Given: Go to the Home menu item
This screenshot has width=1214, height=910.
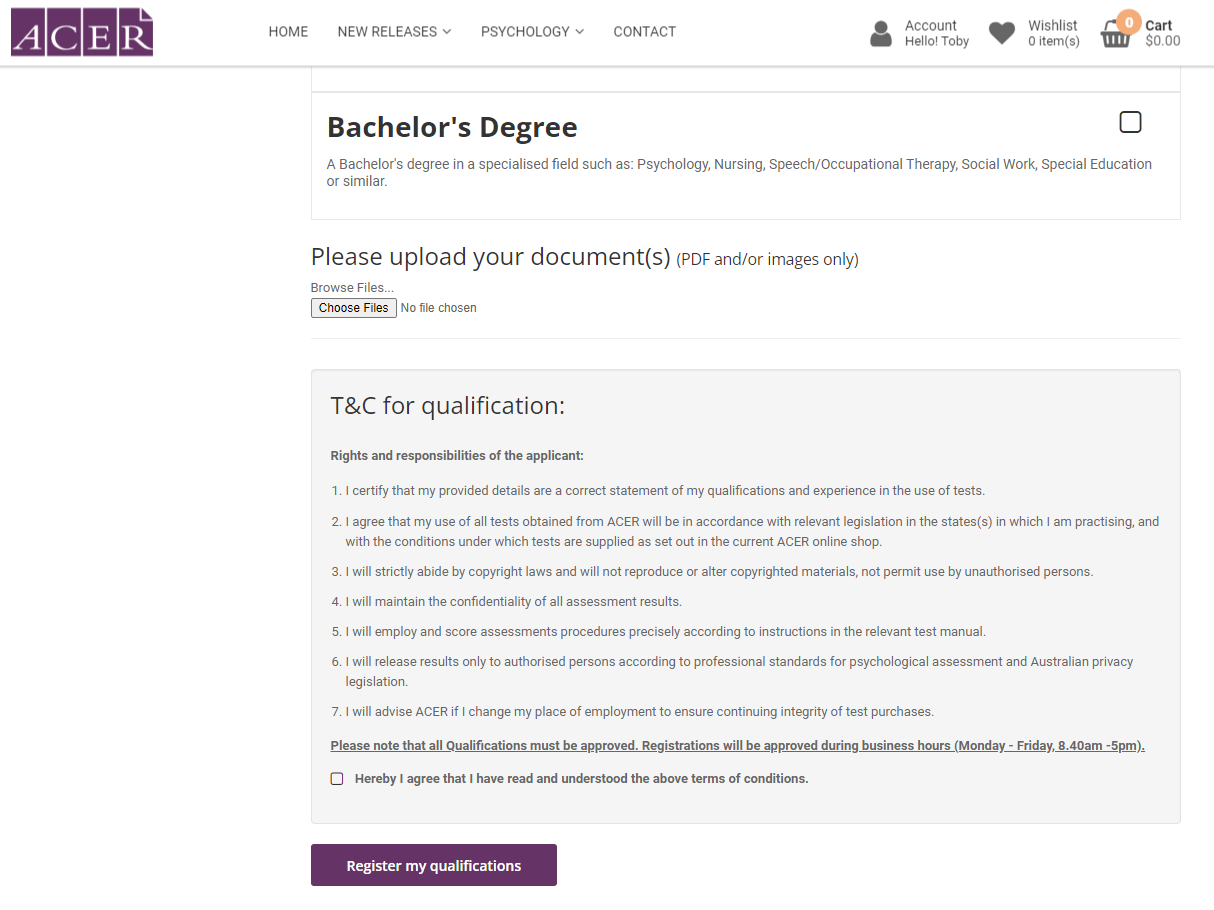Looking at the screenshot, I should [x=288, y=32].
